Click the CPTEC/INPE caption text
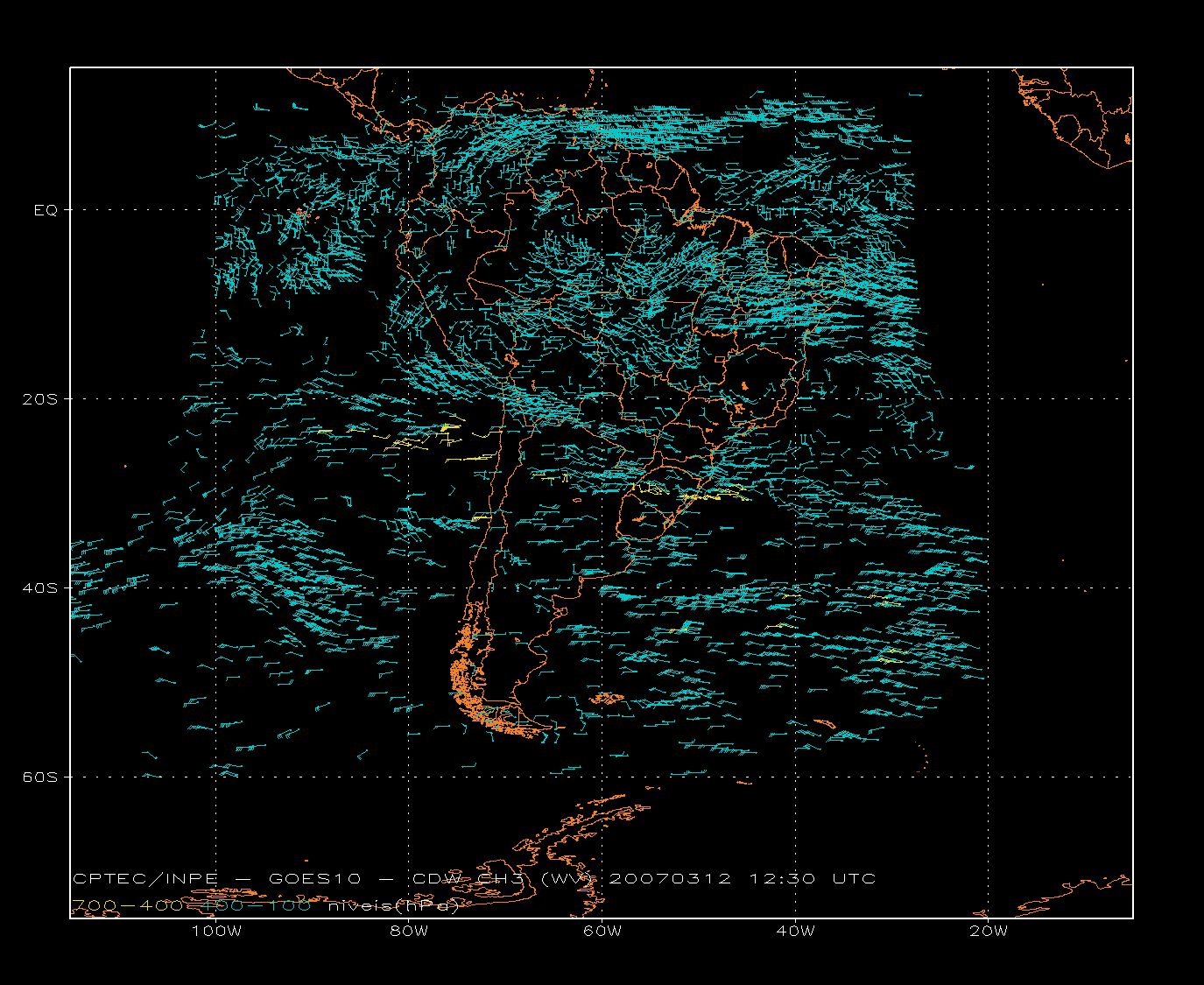The width and height of the screenshot is (1204, 985). tap(145, 879)
